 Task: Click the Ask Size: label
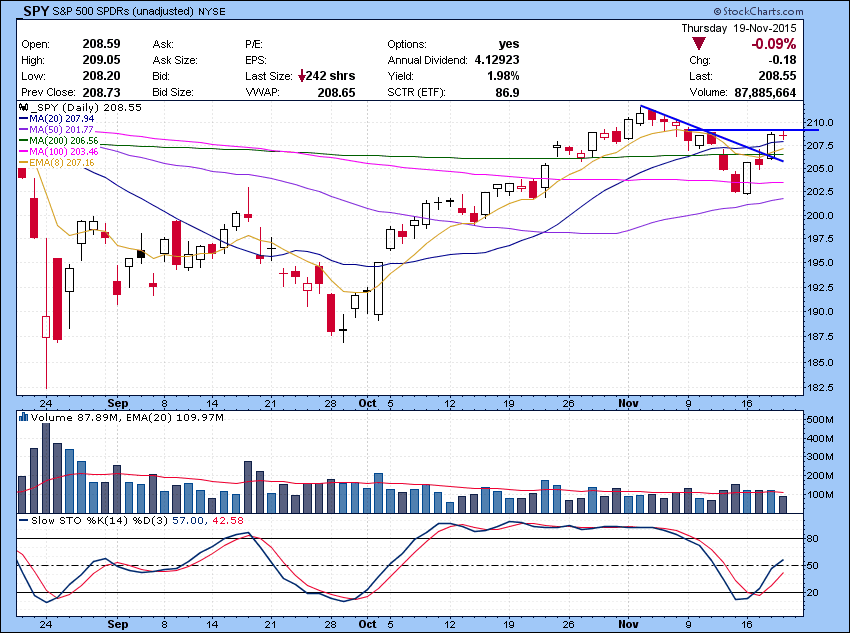click(175, 60)
